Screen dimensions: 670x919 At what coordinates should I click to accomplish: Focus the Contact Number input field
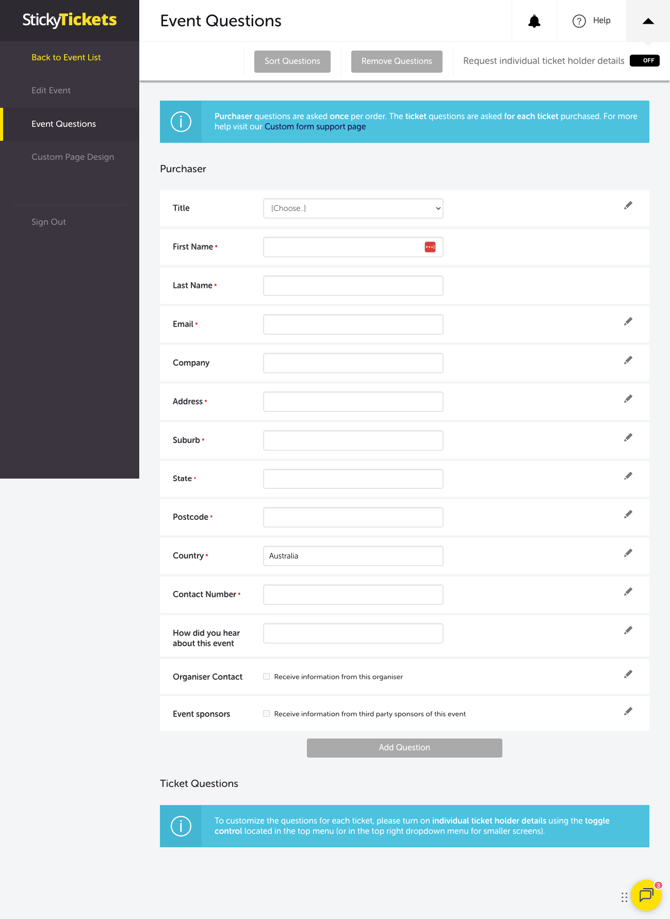coord(353,595)
